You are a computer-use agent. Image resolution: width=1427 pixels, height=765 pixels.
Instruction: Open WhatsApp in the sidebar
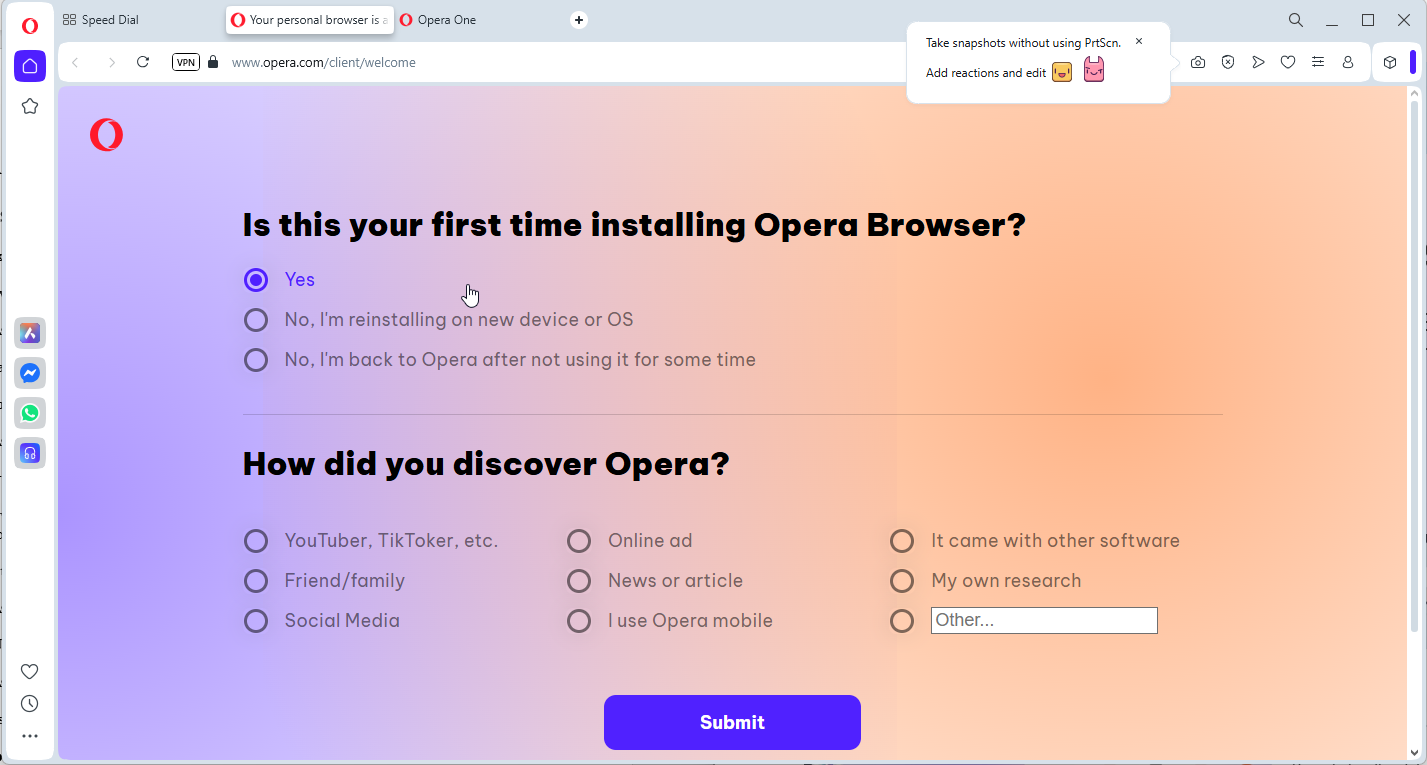tap(30, 413)
